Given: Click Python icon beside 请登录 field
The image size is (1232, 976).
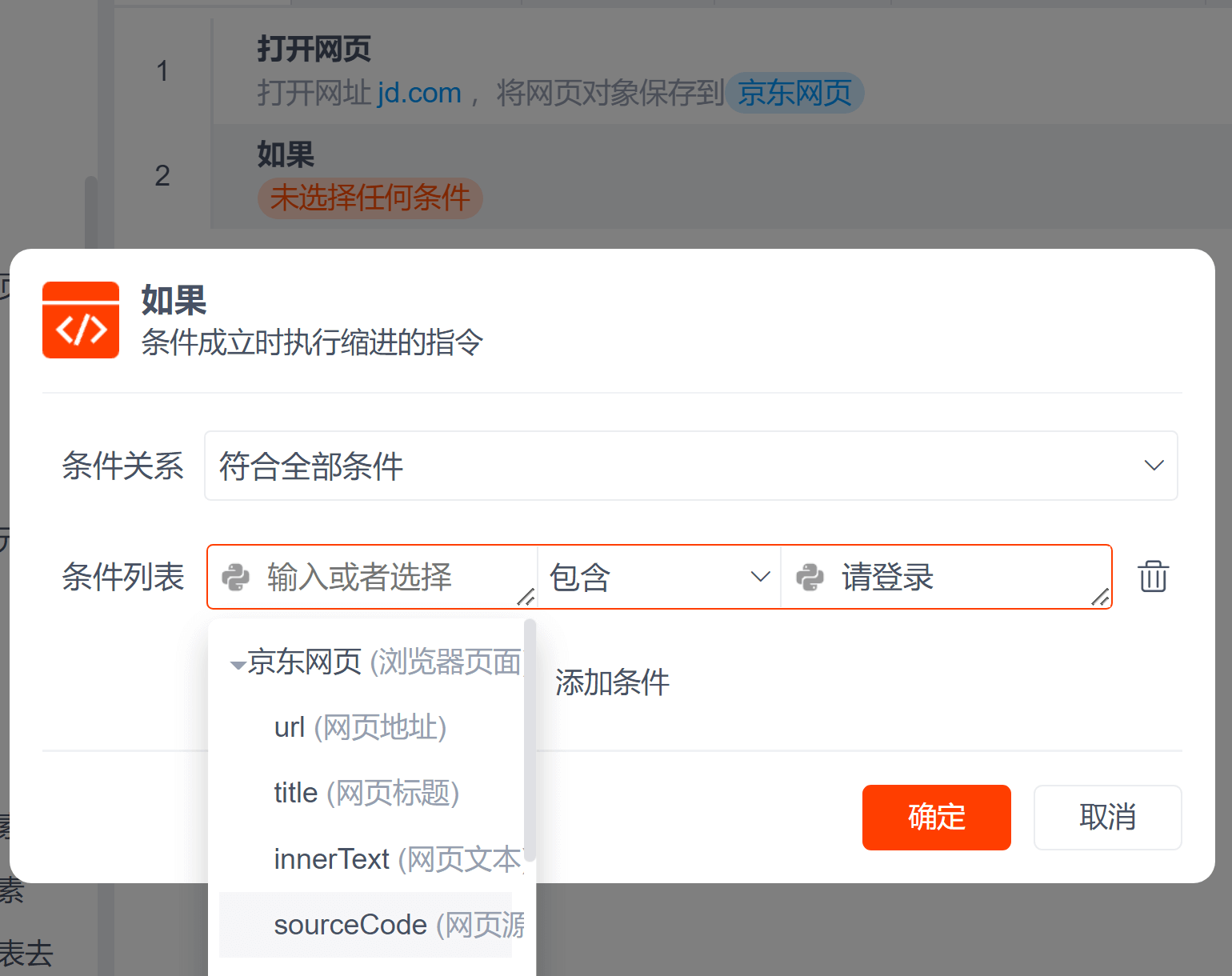Looking at the screenshot, I should pyautogui.click(x=810, y=578).
